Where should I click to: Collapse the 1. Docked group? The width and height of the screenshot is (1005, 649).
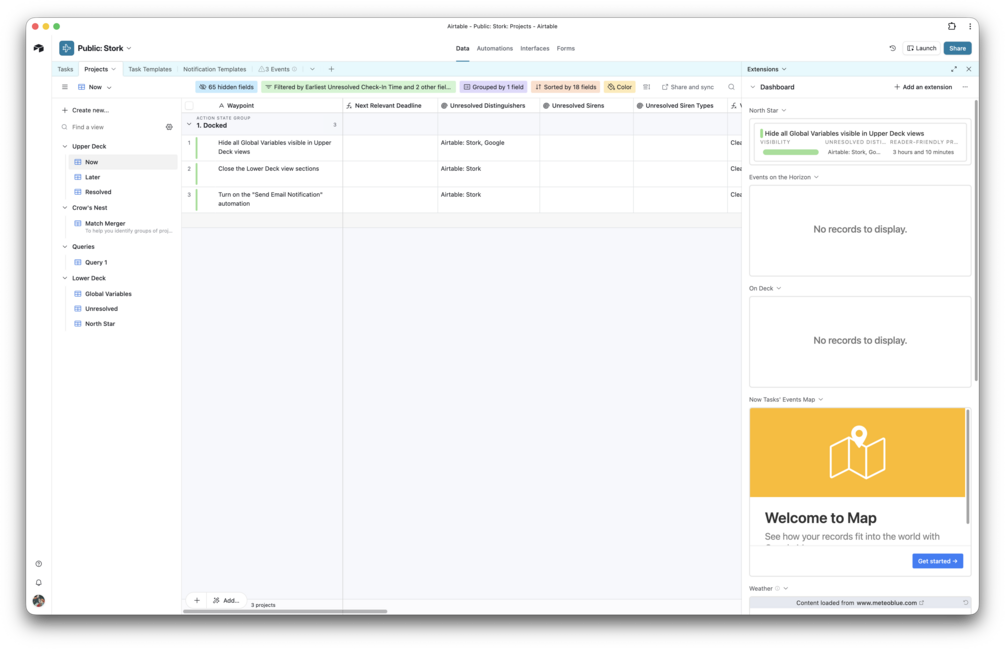(x=189, y=125)
